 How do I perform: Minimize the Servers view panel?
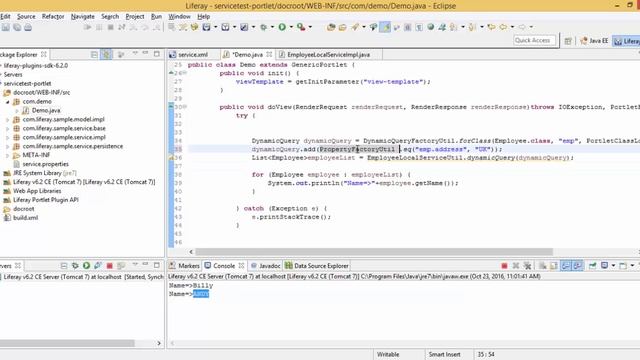tap(145, 265)
